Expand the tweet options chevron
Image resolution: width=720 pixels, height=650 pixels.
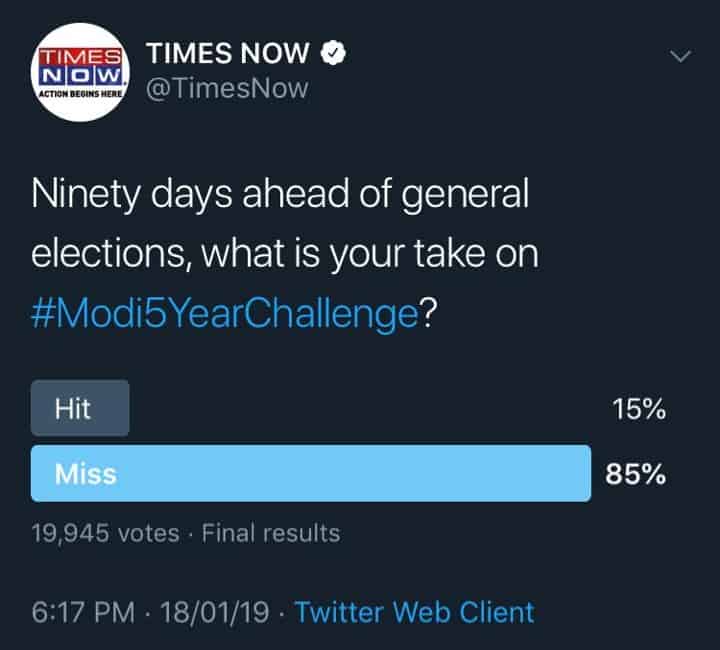[x=680, y=58]
